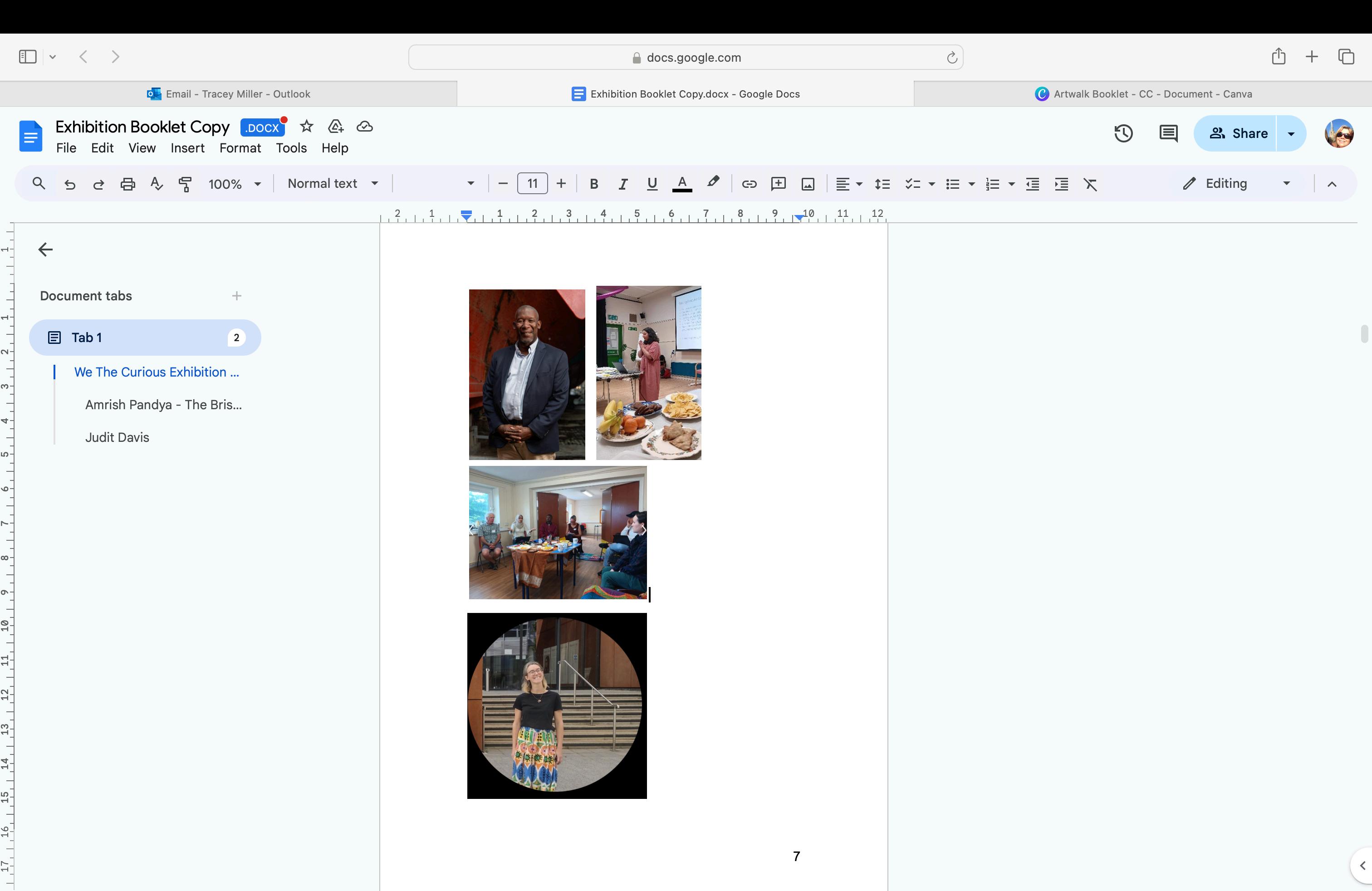Click the Print icon in toolbar
The height and width of the screenshot is (891, 1372).
click(x=127, y=184)
